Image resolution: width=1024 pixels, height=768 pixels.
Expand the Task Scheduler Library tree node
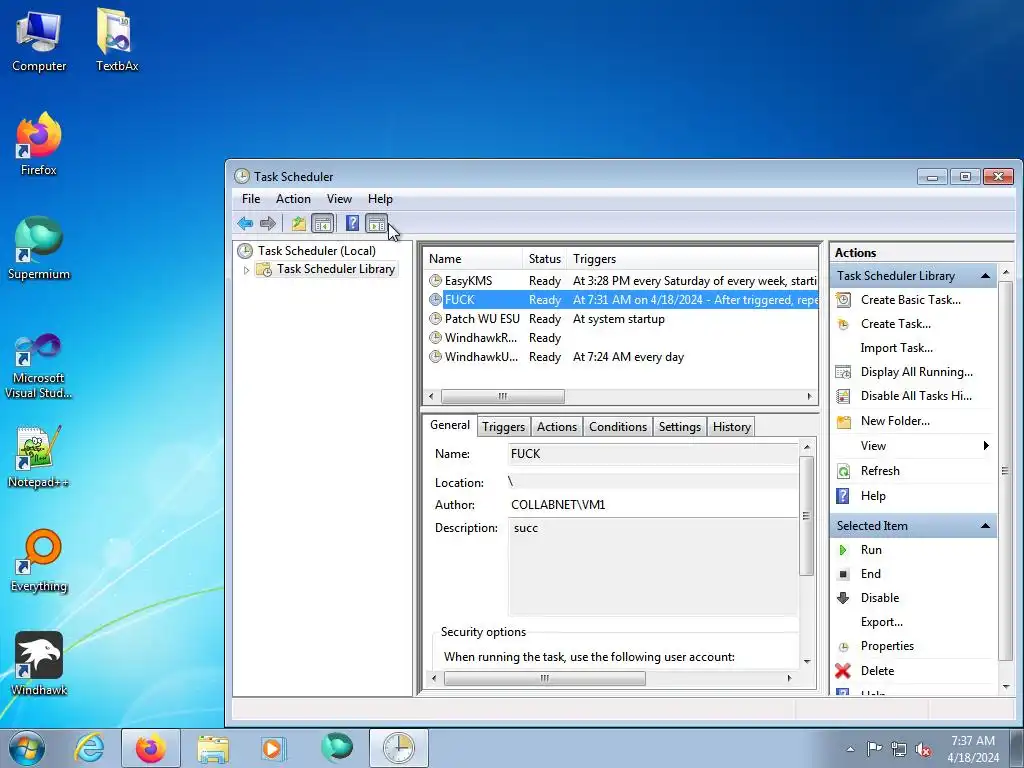(246, 270)
